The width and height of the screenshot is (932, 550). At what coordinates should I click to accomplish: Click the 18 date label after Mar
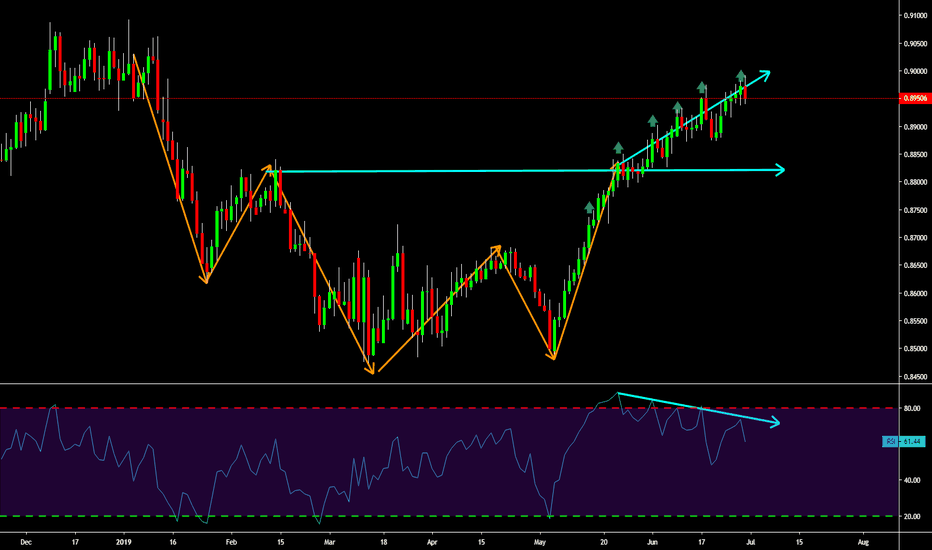click(x=384, y=542)
